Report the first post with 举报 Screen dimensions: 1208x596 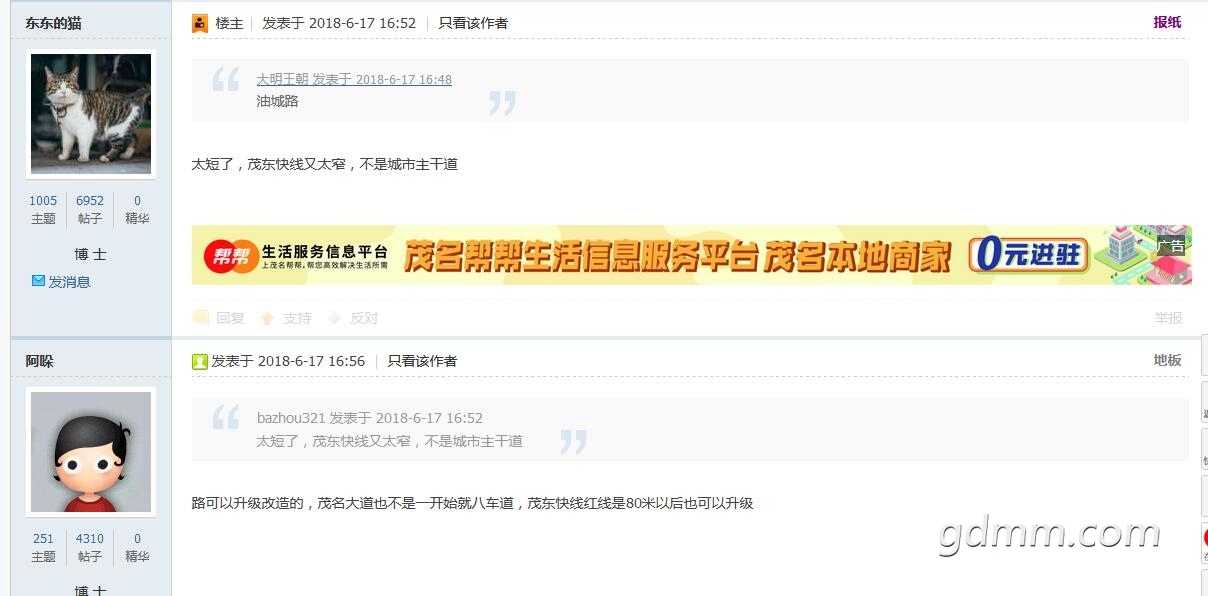[x=1168, y=318]
